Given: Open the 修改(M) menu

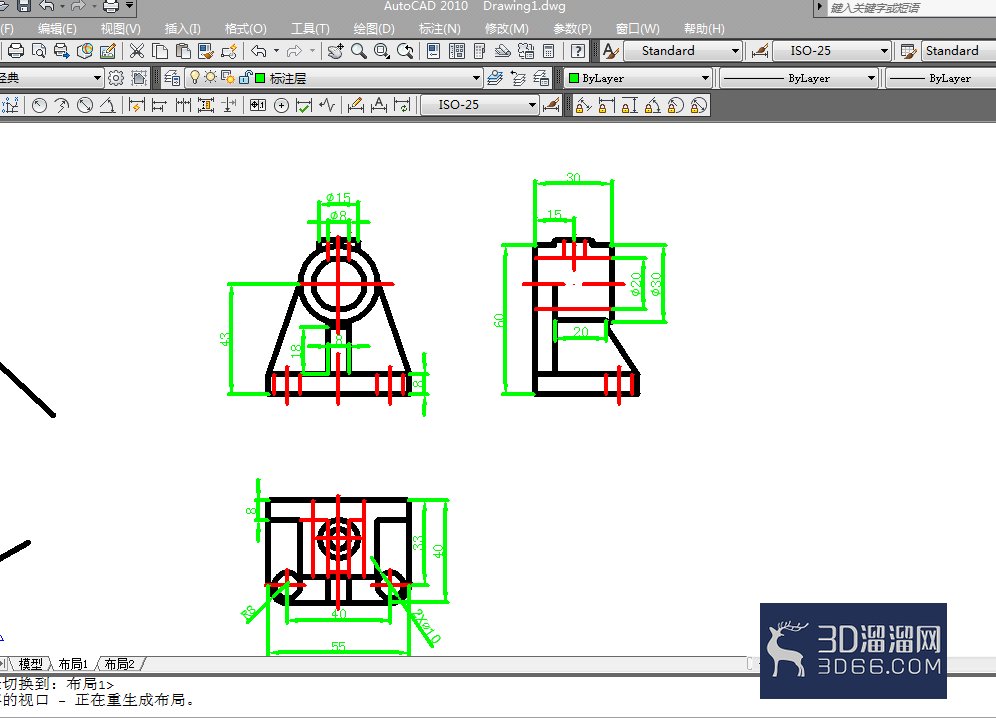Looking at the screenshot, I should pos(506,29).
